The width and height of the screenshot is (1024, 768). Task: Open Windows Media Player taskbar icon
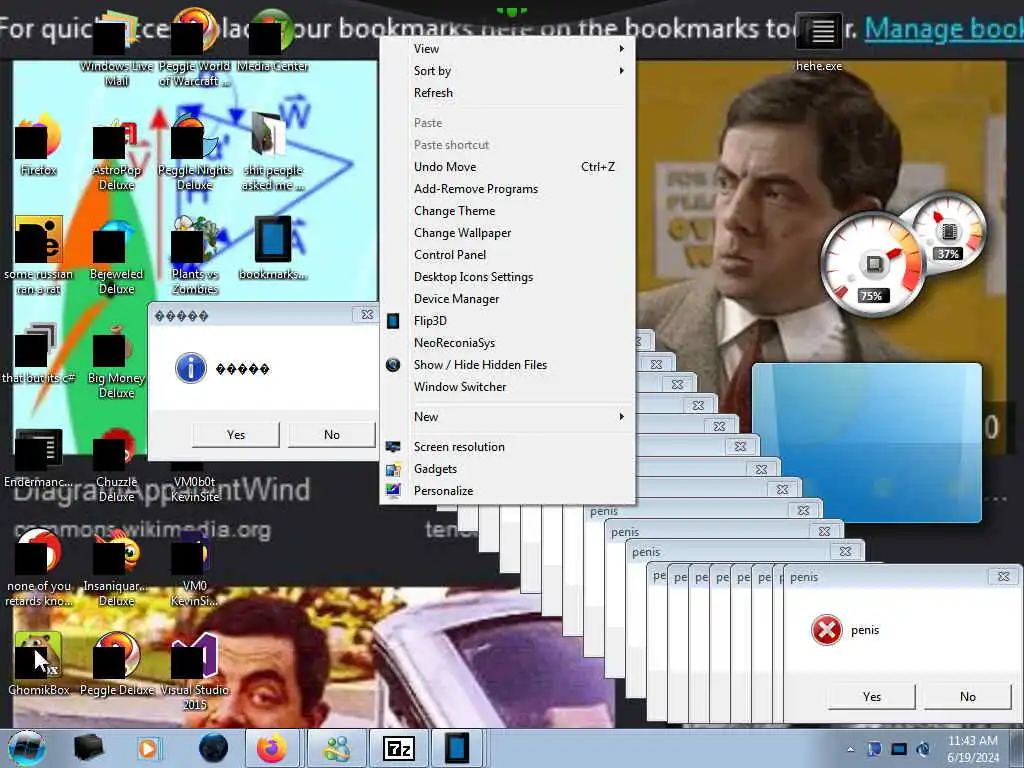148,748
